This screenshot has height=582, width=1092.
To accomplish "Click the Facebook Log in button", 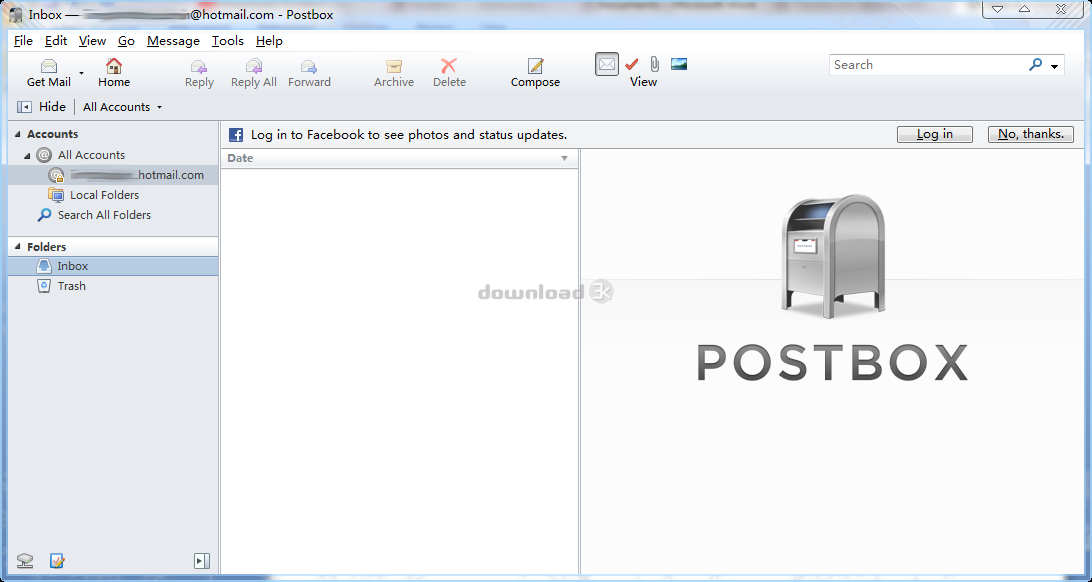I will click(934, 134).
